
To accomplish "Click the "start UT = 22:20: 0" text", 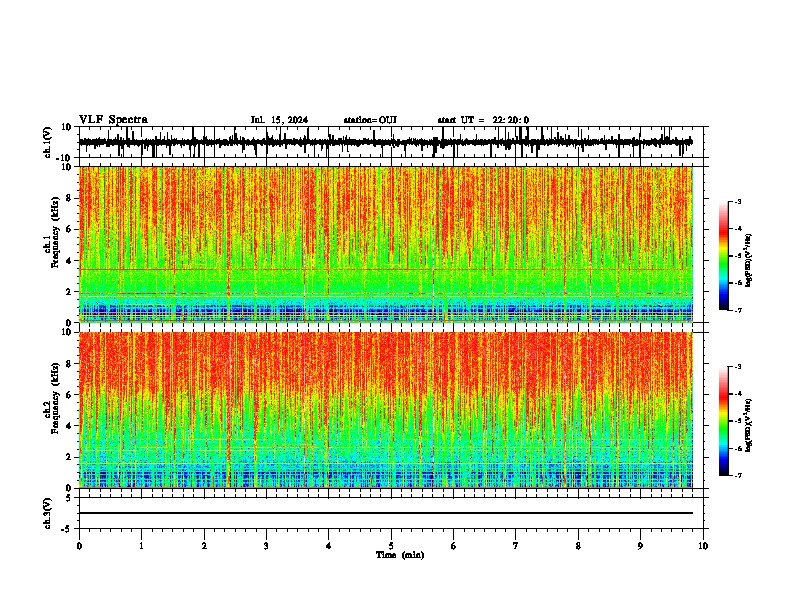I will point(483,120).
